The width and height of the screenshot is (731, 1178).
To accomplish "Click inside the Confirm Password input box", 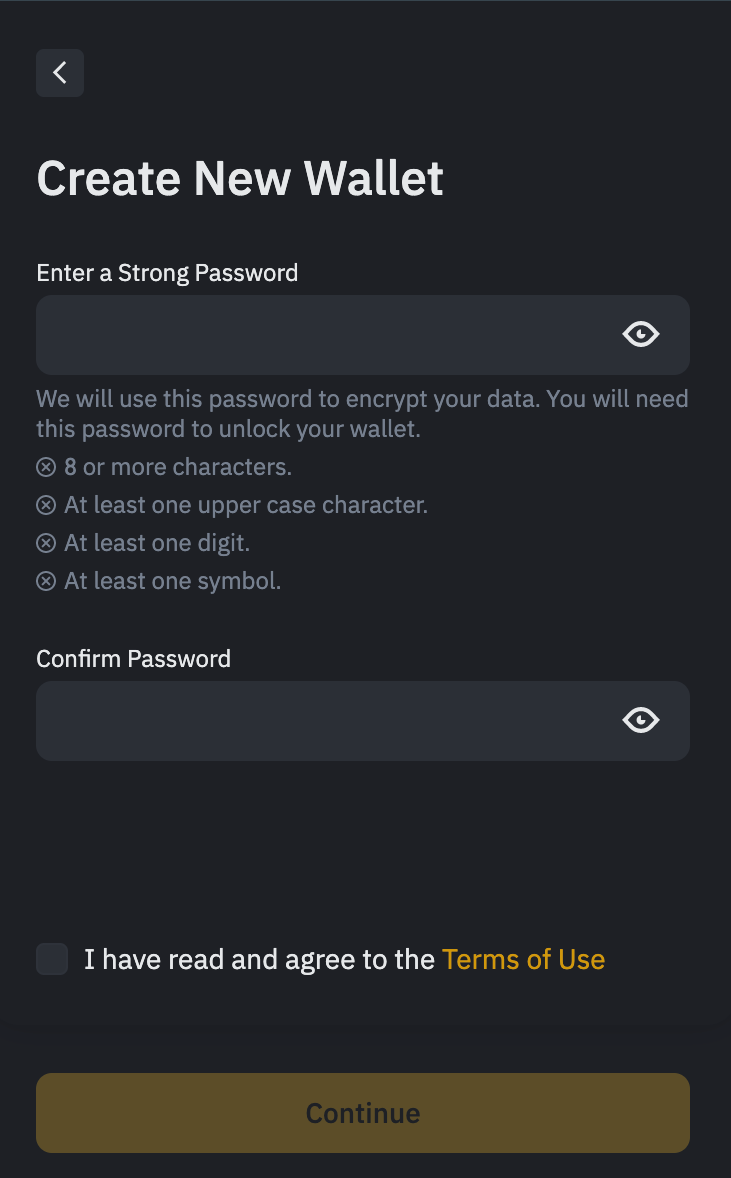I will [x=320, y=721].
